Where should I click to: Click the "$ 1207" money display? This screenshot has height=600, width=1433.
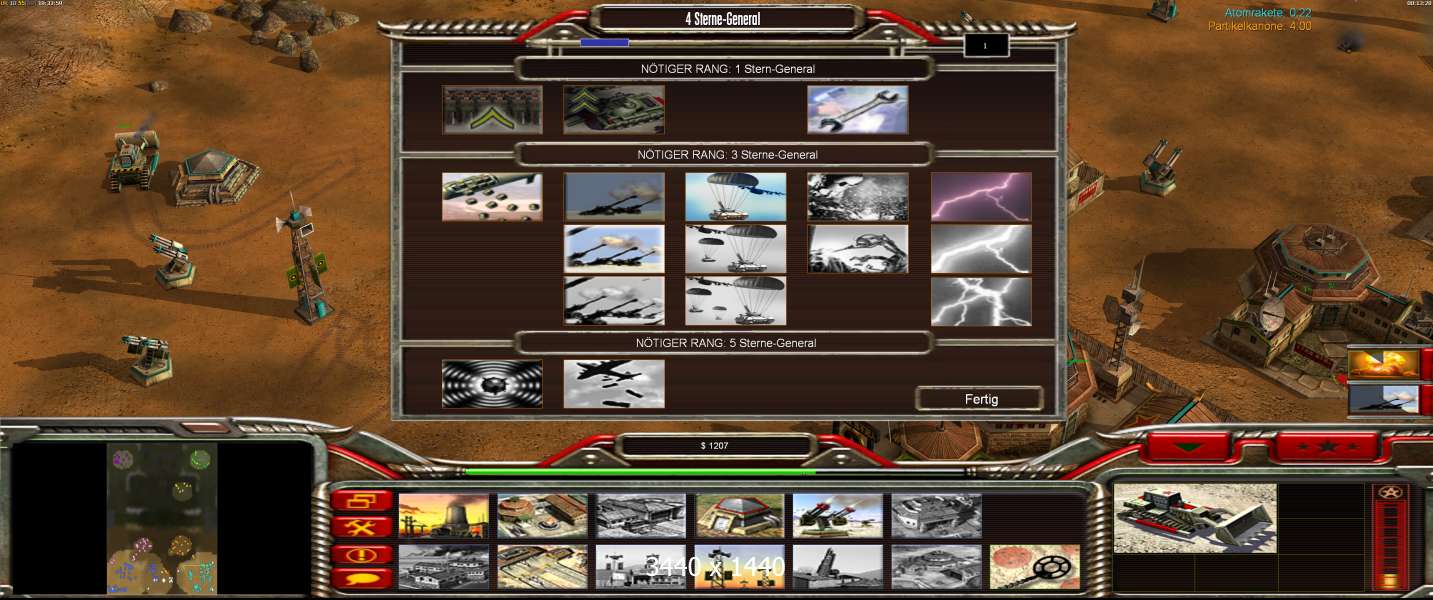716,445
